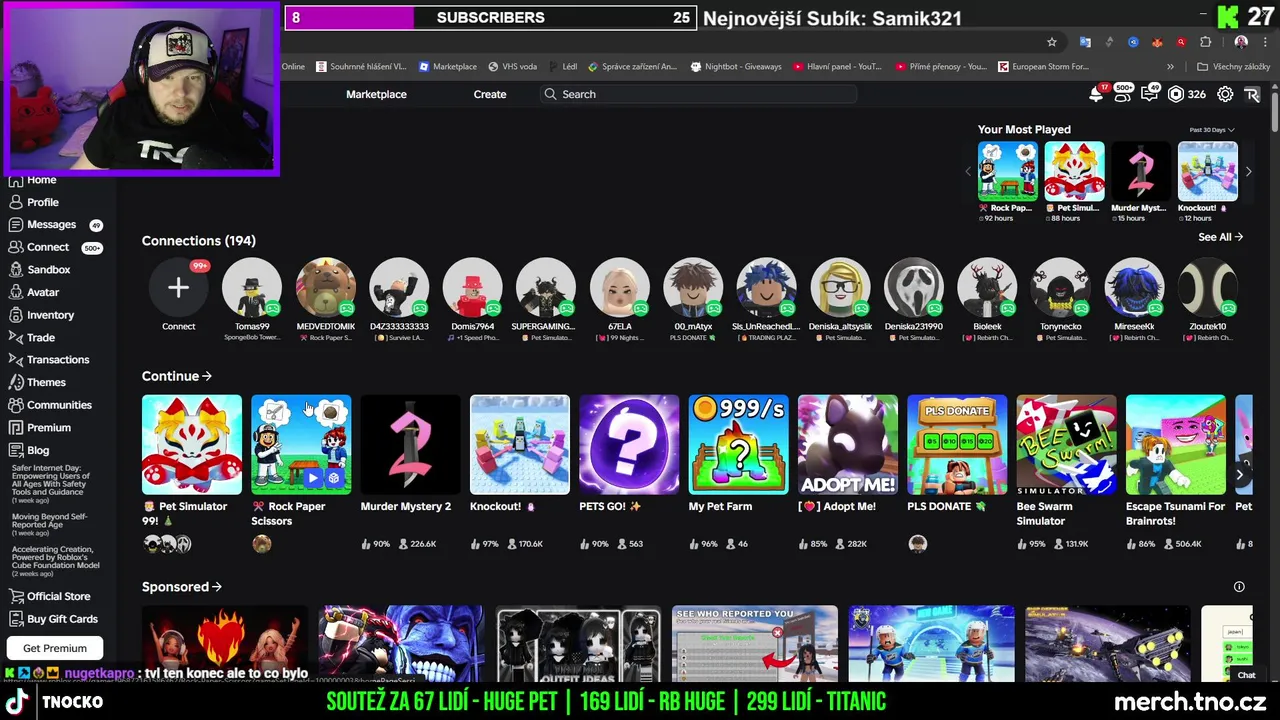
Task: Open Všechny záložky bookmarks folder
Action: tap(1234, 67)
